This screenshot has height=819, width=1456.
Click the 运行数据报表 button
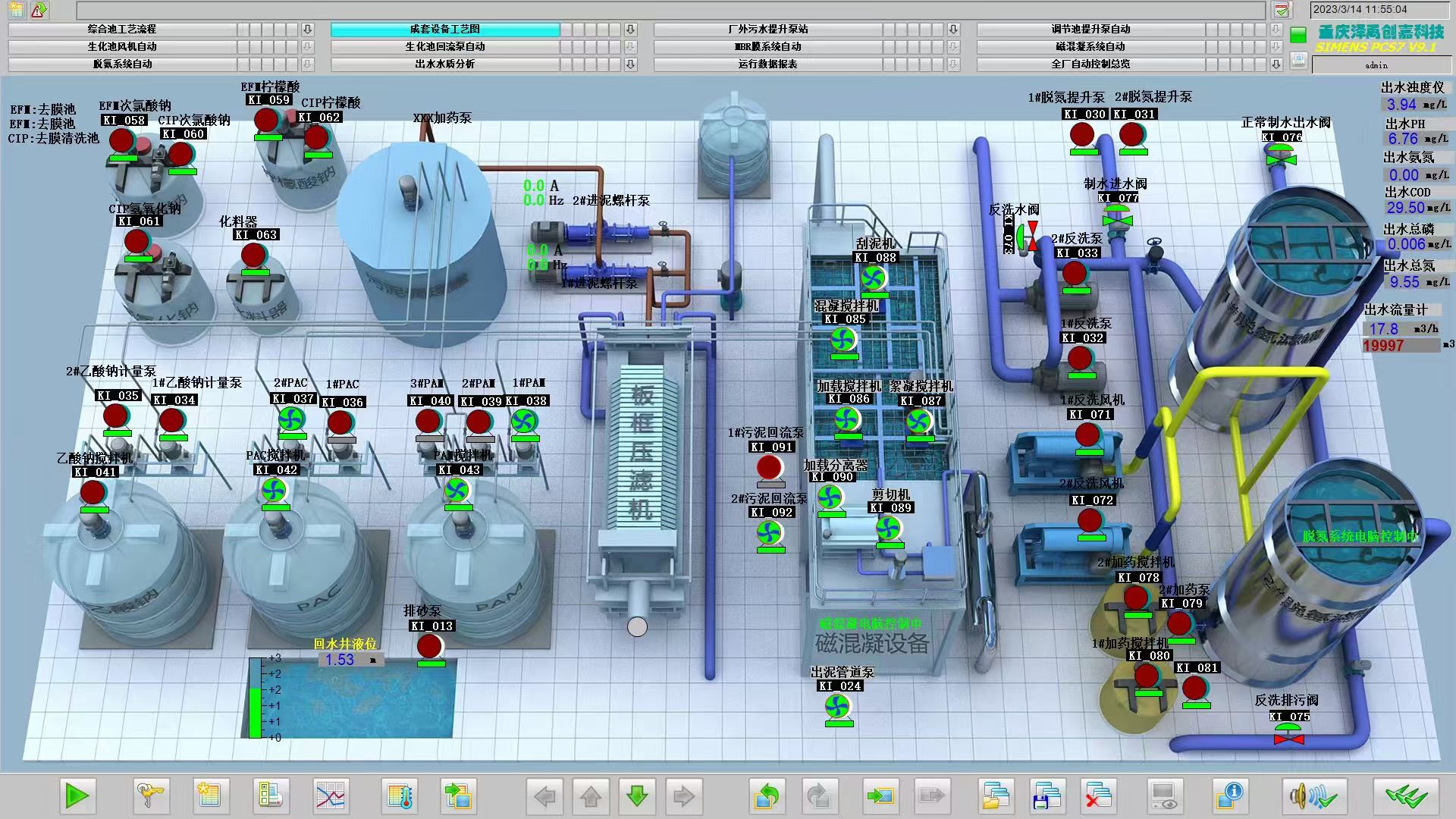(x=767, y=64)
